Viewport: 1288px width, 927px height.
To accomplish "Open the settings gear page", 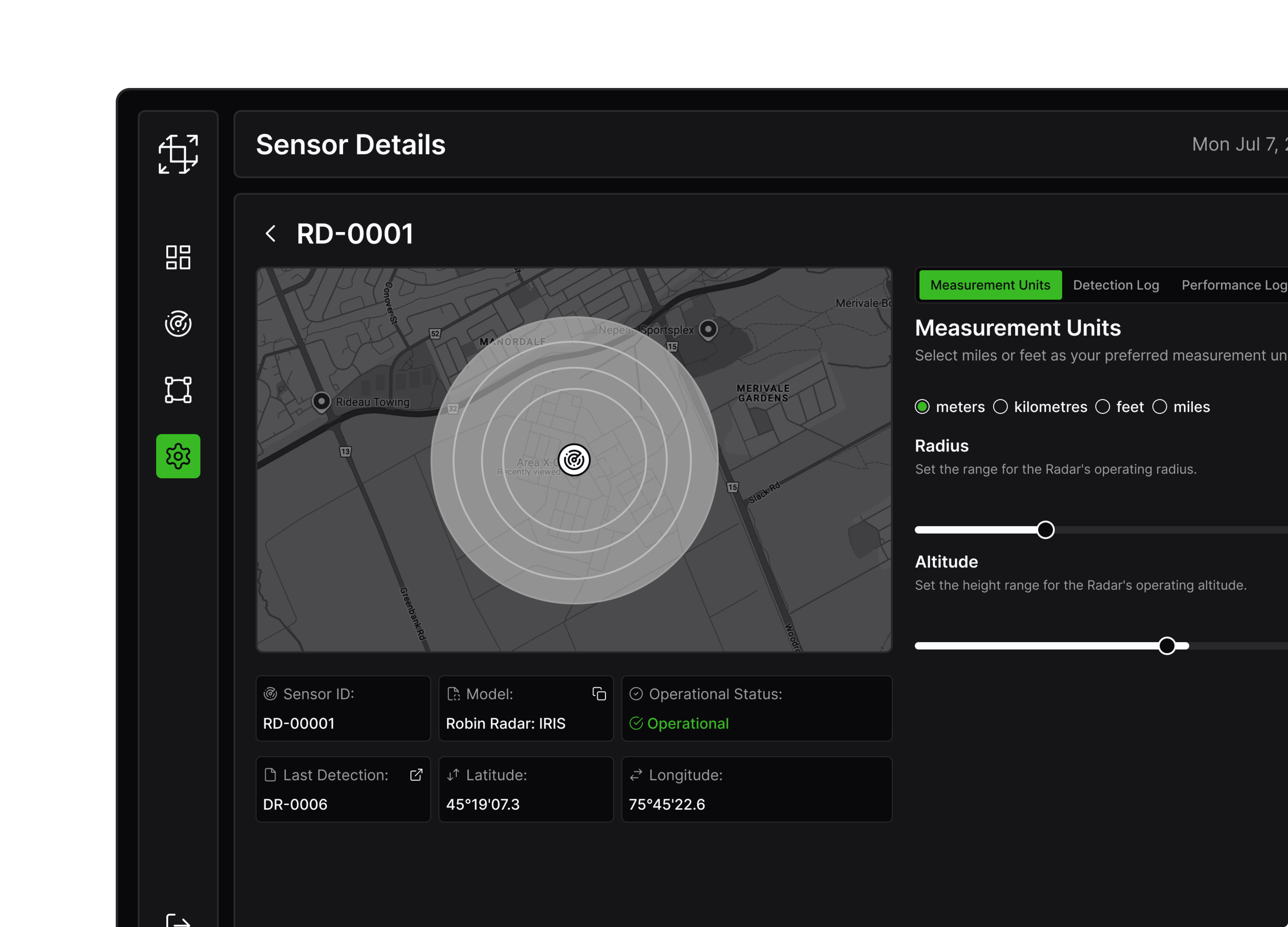I will (x=178, y=456).
